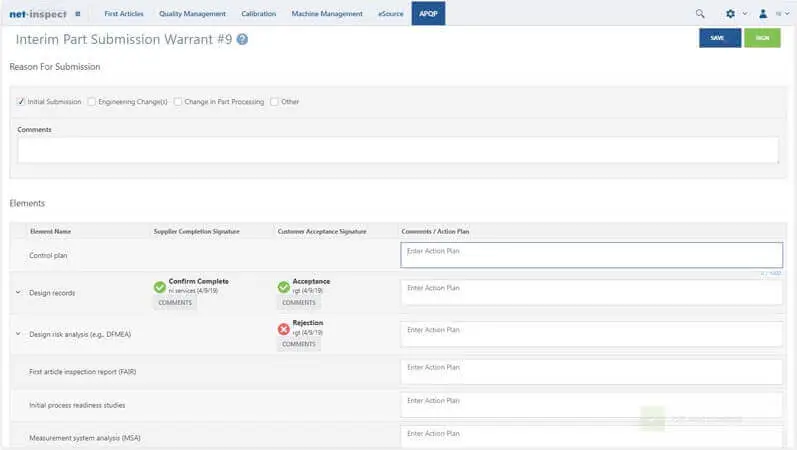Open dropdown arrow next to settings gear
Image resolution: width=797 pixels, height=450 pixels.
tap(744, 14)
